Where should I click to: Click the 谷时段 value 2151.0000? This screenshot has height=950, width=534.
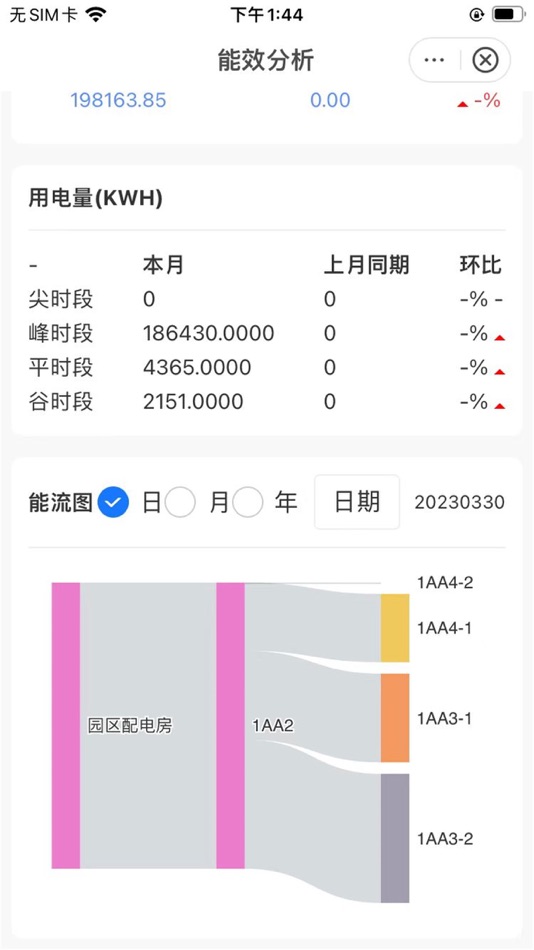(193, 401)
